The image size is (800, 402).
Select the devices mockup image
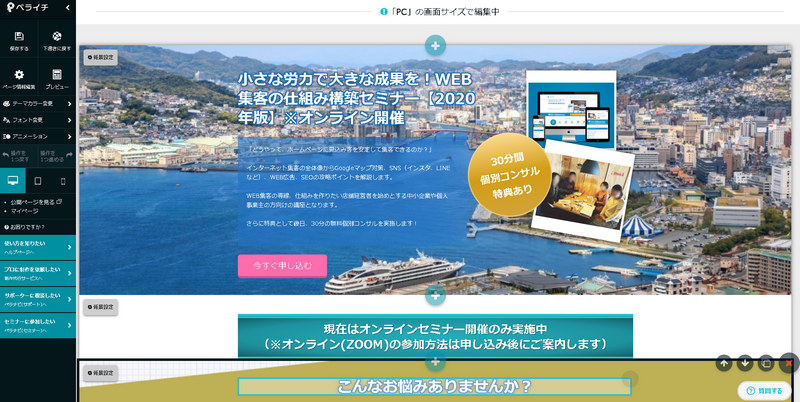571,109
